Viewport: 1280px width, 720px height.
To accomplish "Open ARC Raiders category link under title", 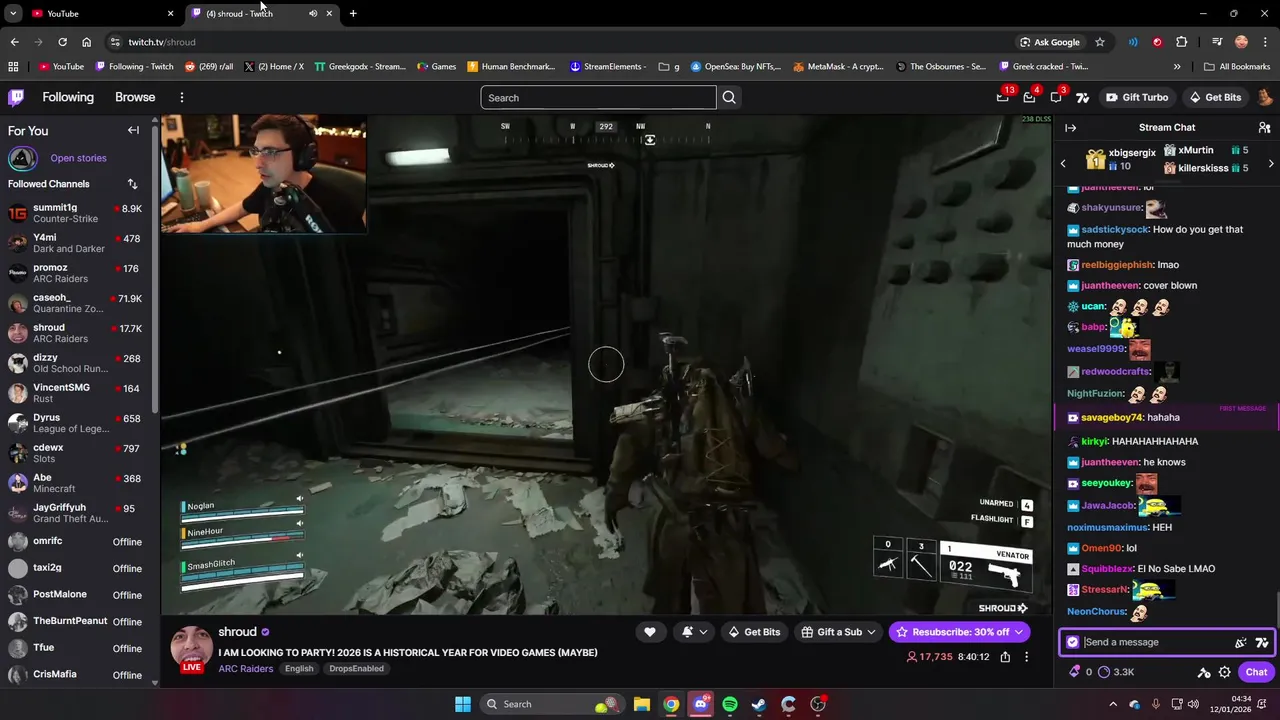I will (x=246, y=668).
